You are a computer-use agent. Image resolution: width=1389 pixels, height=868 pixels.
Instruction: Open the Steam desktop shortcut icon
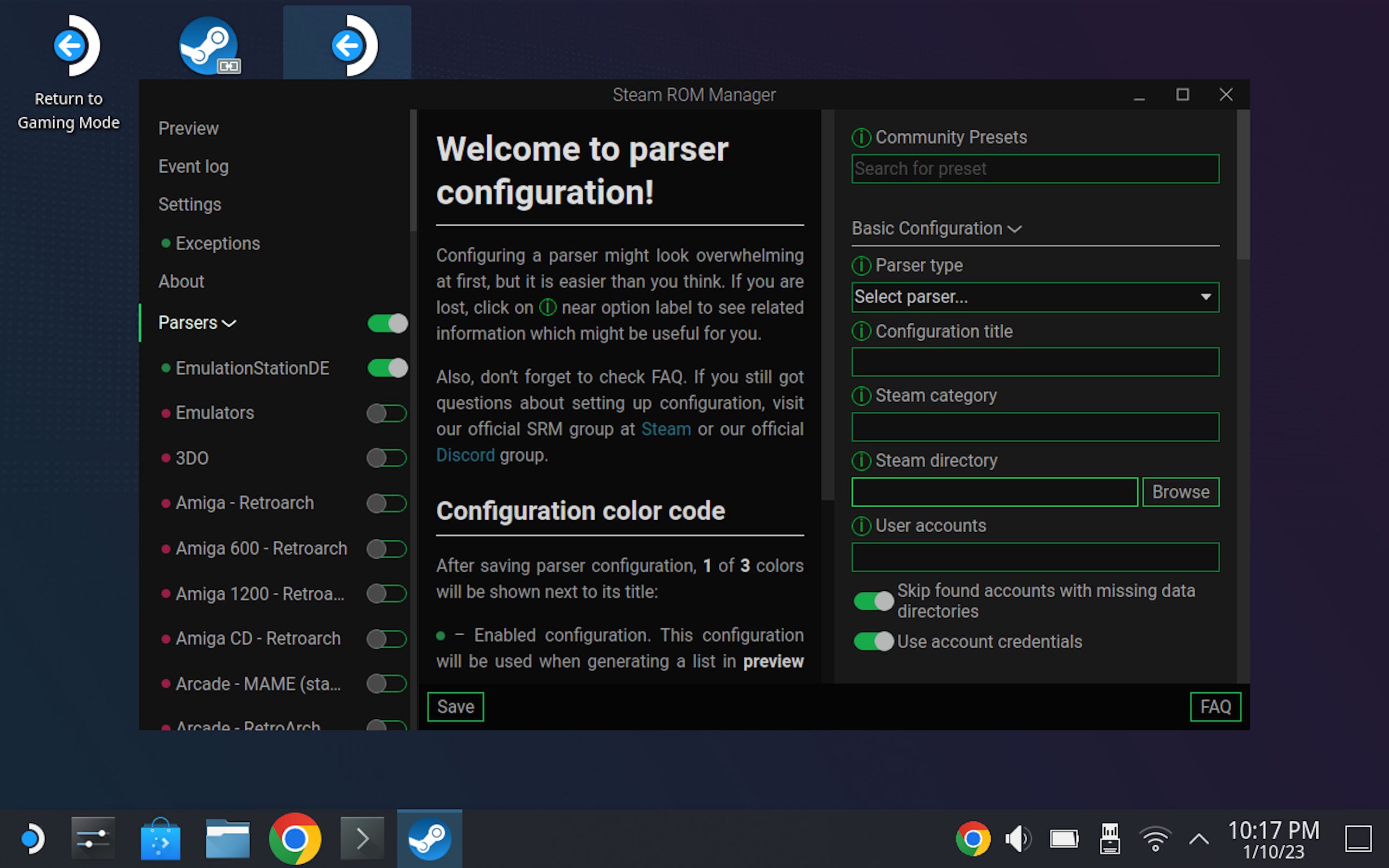[x=209, y=46]
